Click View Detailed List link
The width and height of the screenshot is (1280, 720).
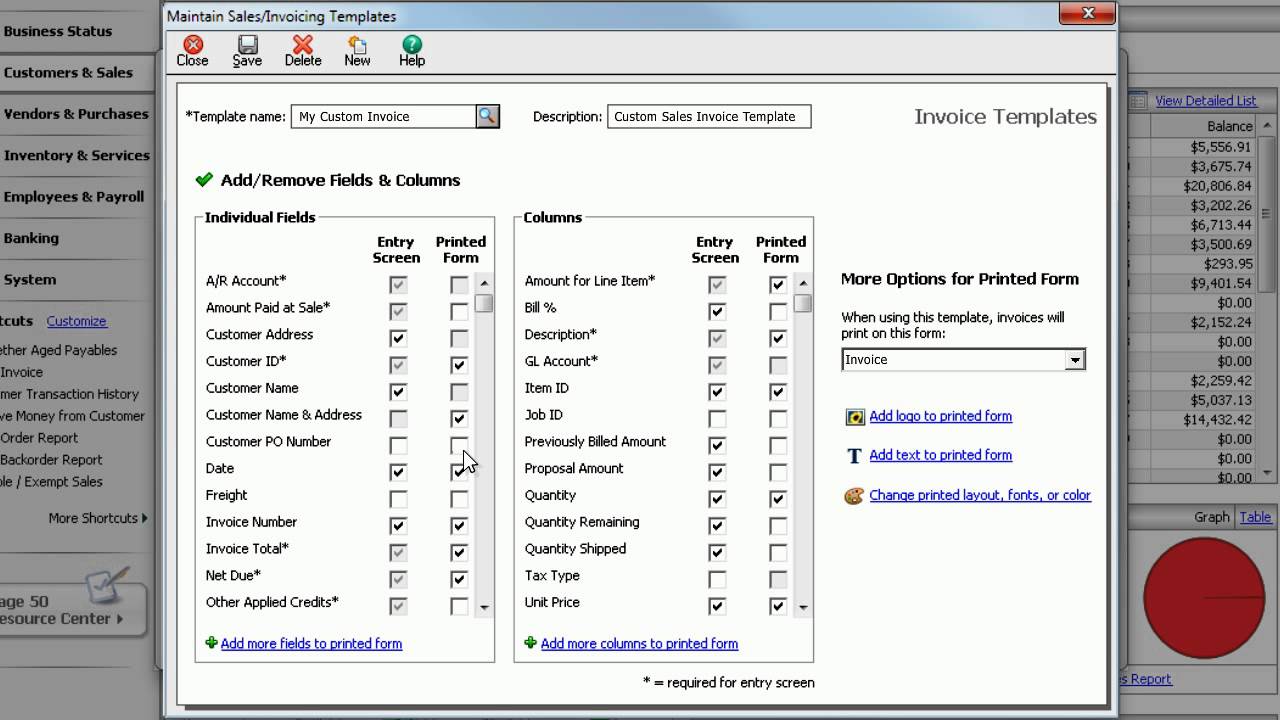tap(1206, 100)
